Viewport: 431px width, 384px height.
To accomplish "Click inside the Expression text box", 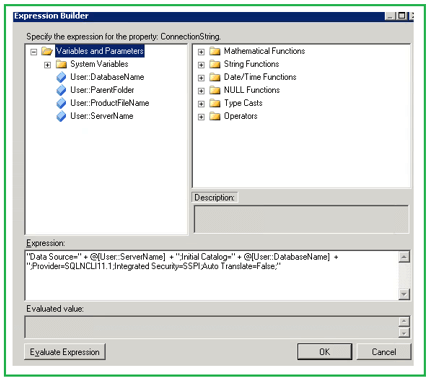I will point(212,275).
